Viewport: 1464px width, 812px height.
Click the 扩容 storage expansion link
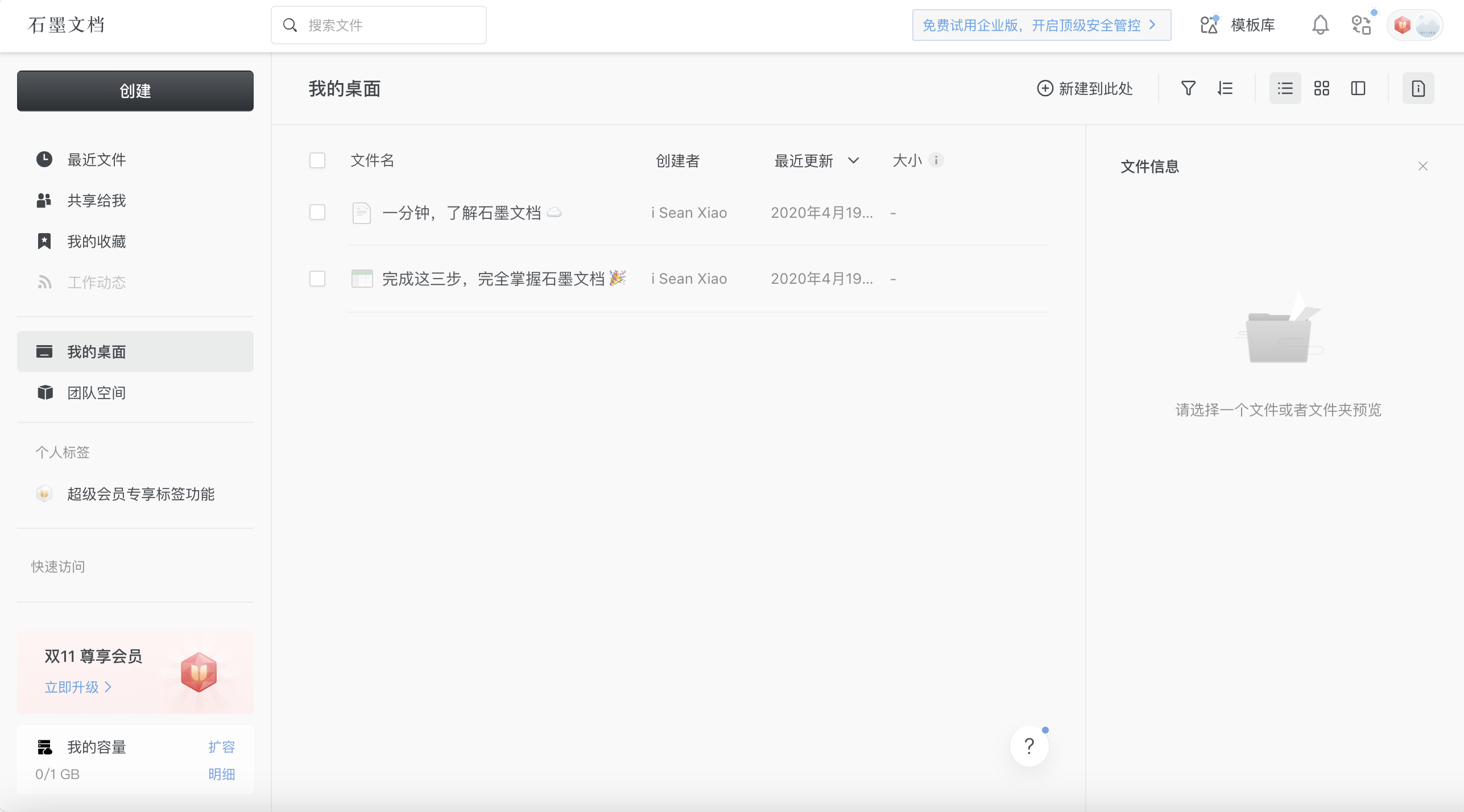pos(221,747)
